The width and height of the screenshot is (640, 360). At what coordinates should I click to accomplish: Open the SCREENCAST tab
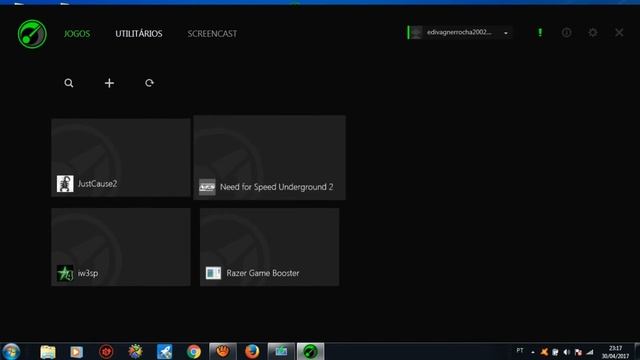point(212,34)
